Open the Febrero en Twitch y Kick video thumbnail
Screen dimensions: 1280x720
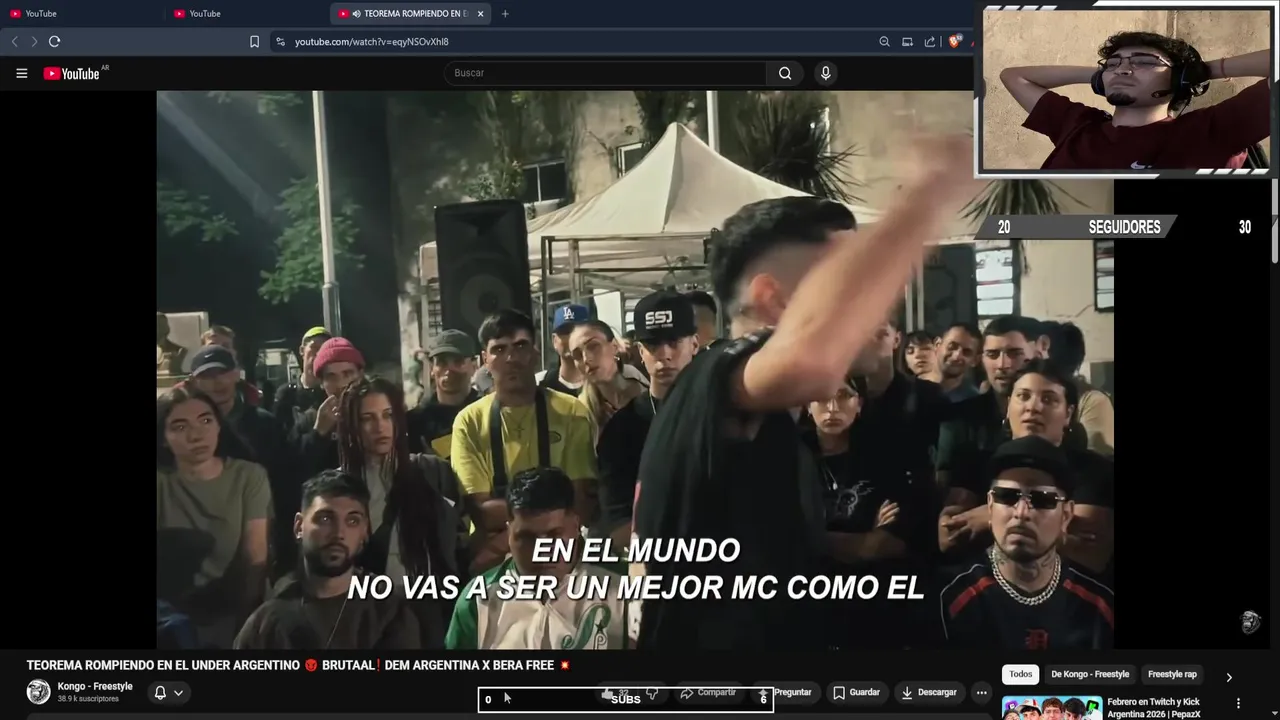pyautogui.click(x=1052, y=708)
